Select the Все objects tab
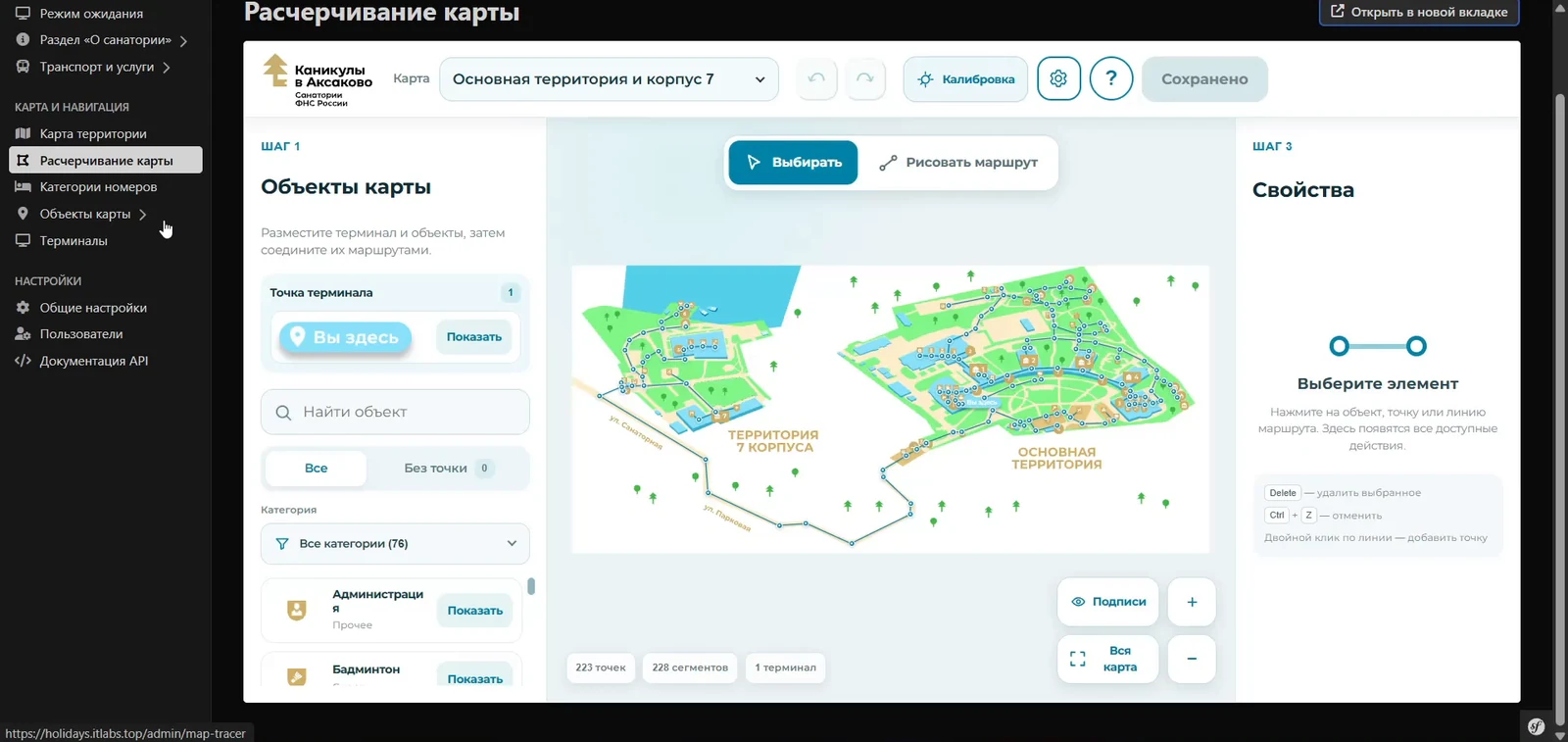Image resolution: width=1568 pixels, height=742 pixels. click(316, 469)
